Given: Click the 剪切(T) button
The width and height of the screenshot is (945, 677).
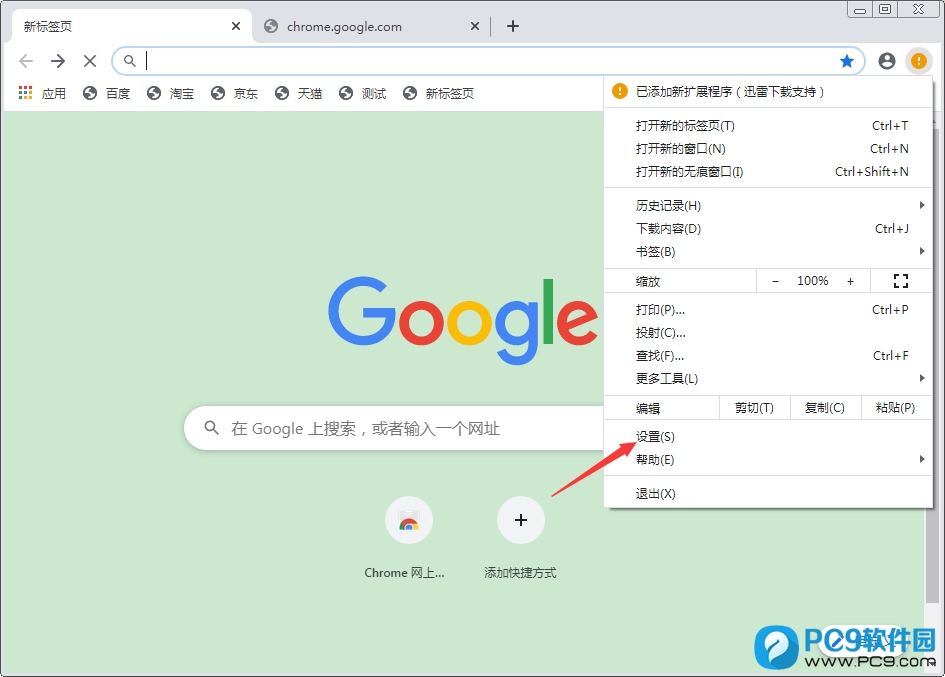Looking at the screenshot, I should [754, 408].
